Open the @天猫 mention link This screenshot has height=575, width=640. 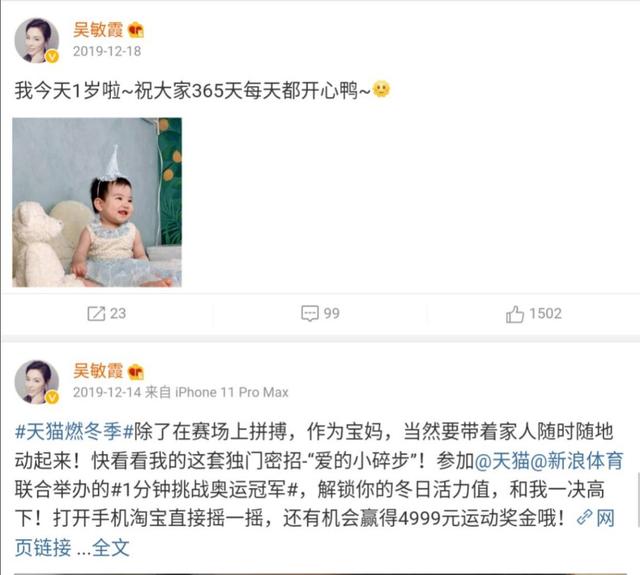pos(502,461)
